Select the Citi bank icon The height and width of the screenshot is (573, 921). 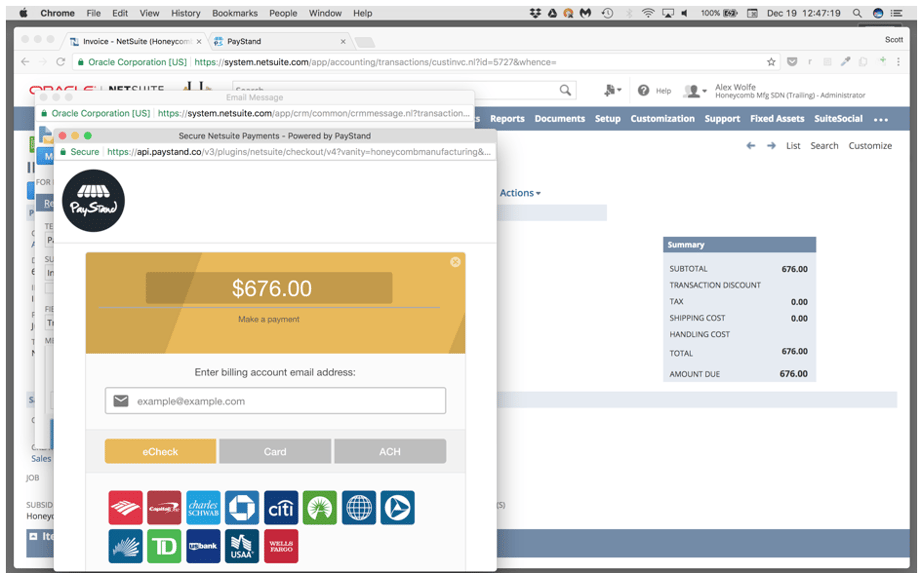[281, 507]
